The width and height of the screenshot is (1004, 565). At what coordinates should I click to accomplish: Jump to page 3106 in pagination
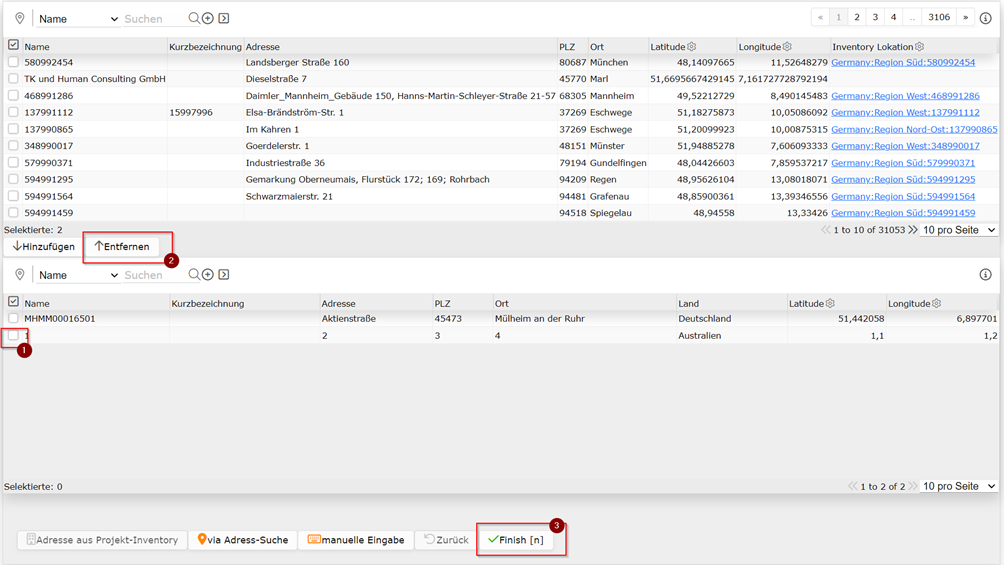pyautogui.click(x=939, y=17)
